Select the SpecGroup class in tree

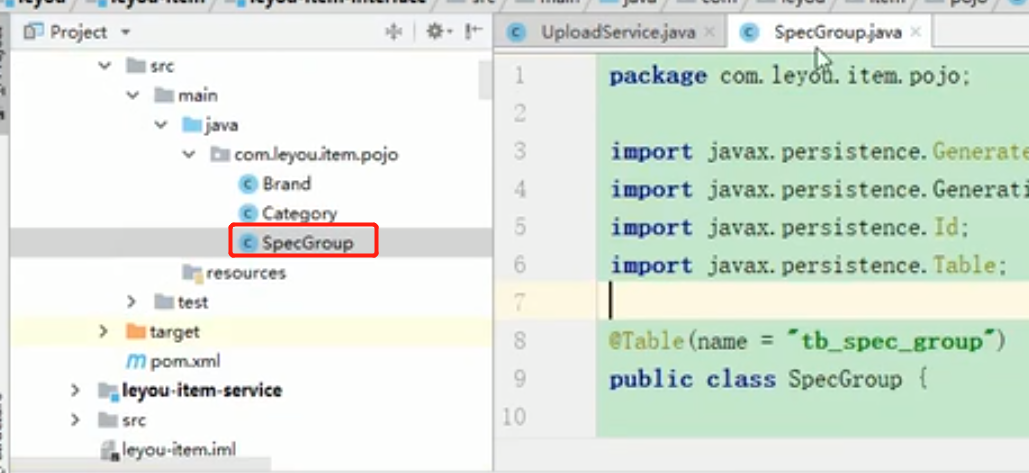307,243
